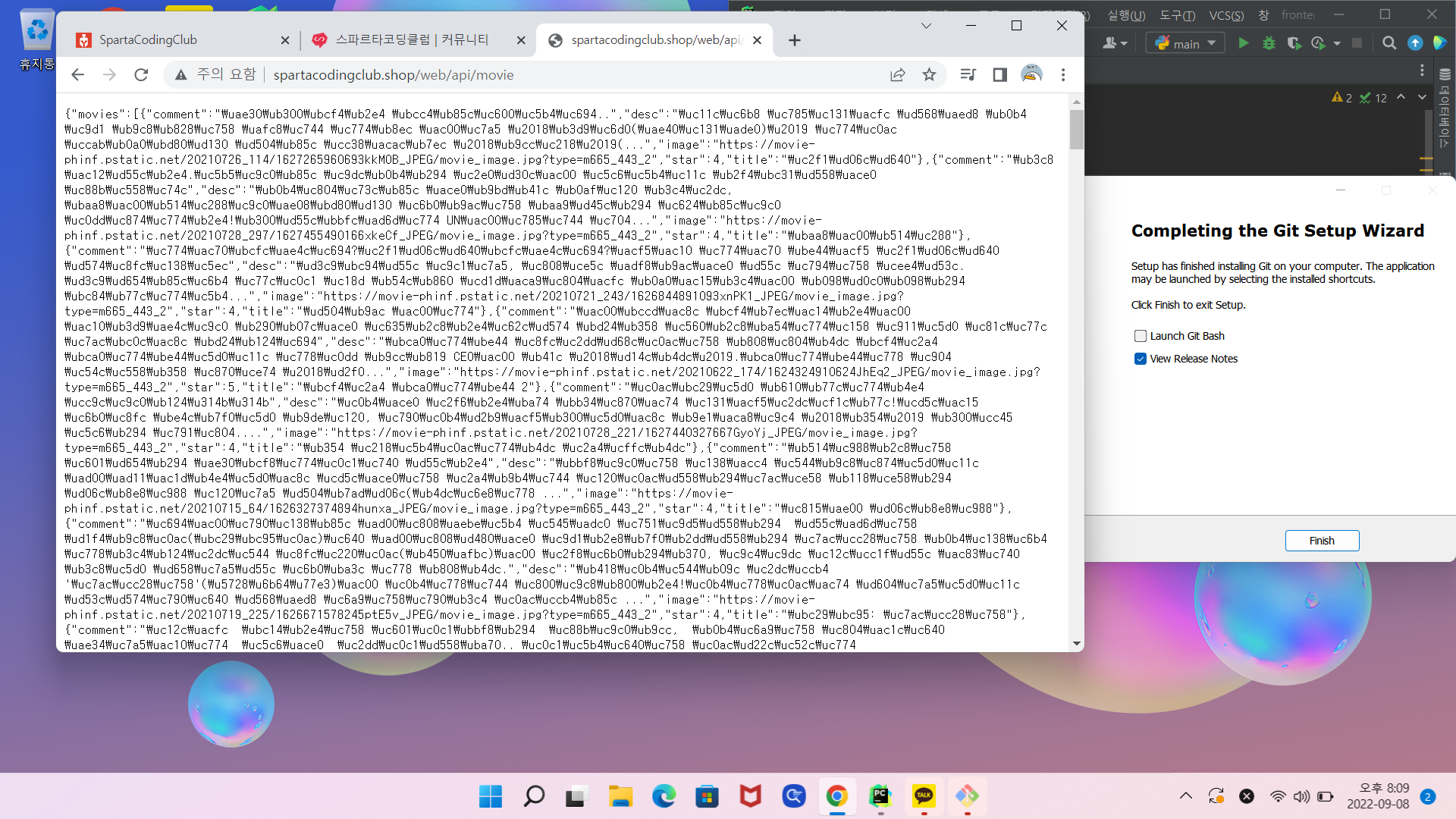Image resolution: width=1456 pixels, height=819 pixels.
Task: Click the Chrome page scrollbar thumb
Action: [1077, 129]
